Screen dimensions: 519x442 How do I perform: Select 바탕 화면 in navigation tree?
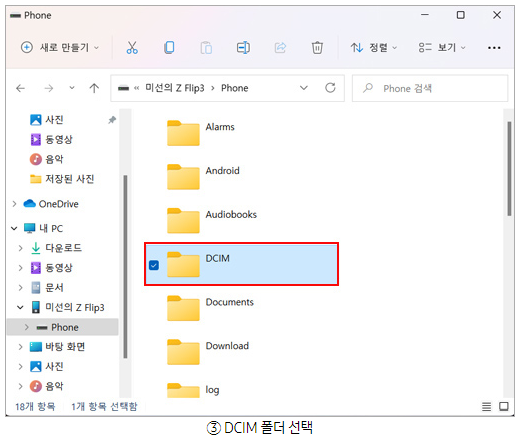point(57,347)
